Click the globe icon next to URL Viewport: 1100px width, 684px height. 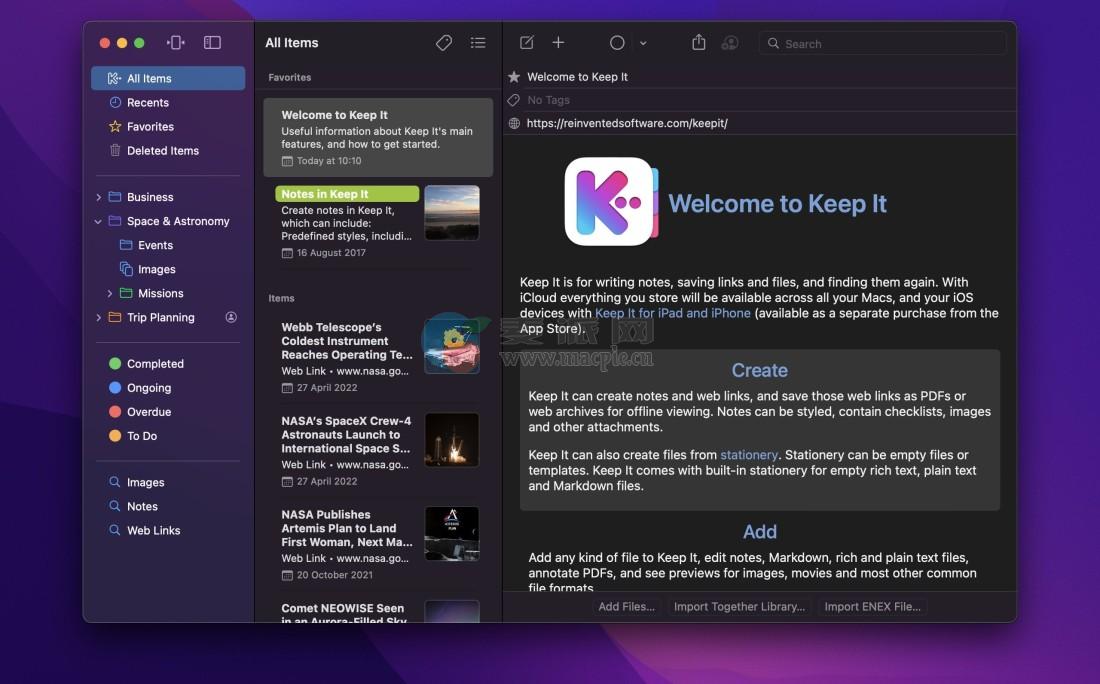(514, 123)
